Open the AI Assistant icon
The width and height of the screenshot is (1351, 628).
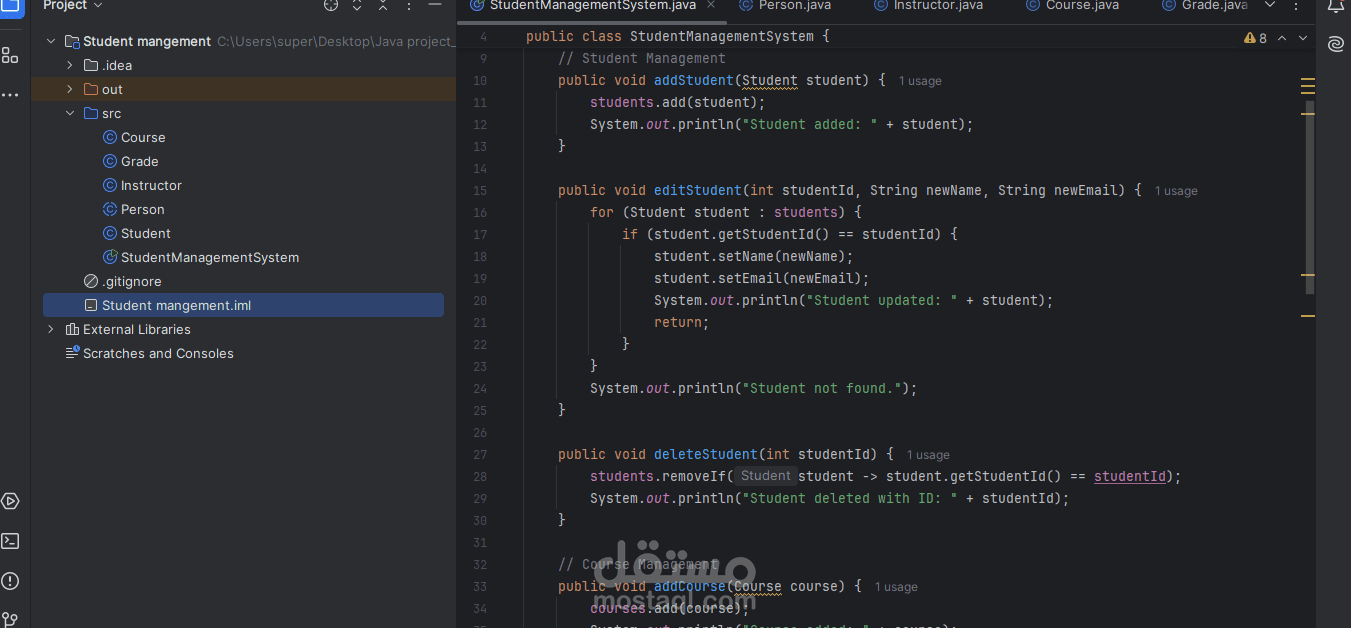tap(1337, 44)
